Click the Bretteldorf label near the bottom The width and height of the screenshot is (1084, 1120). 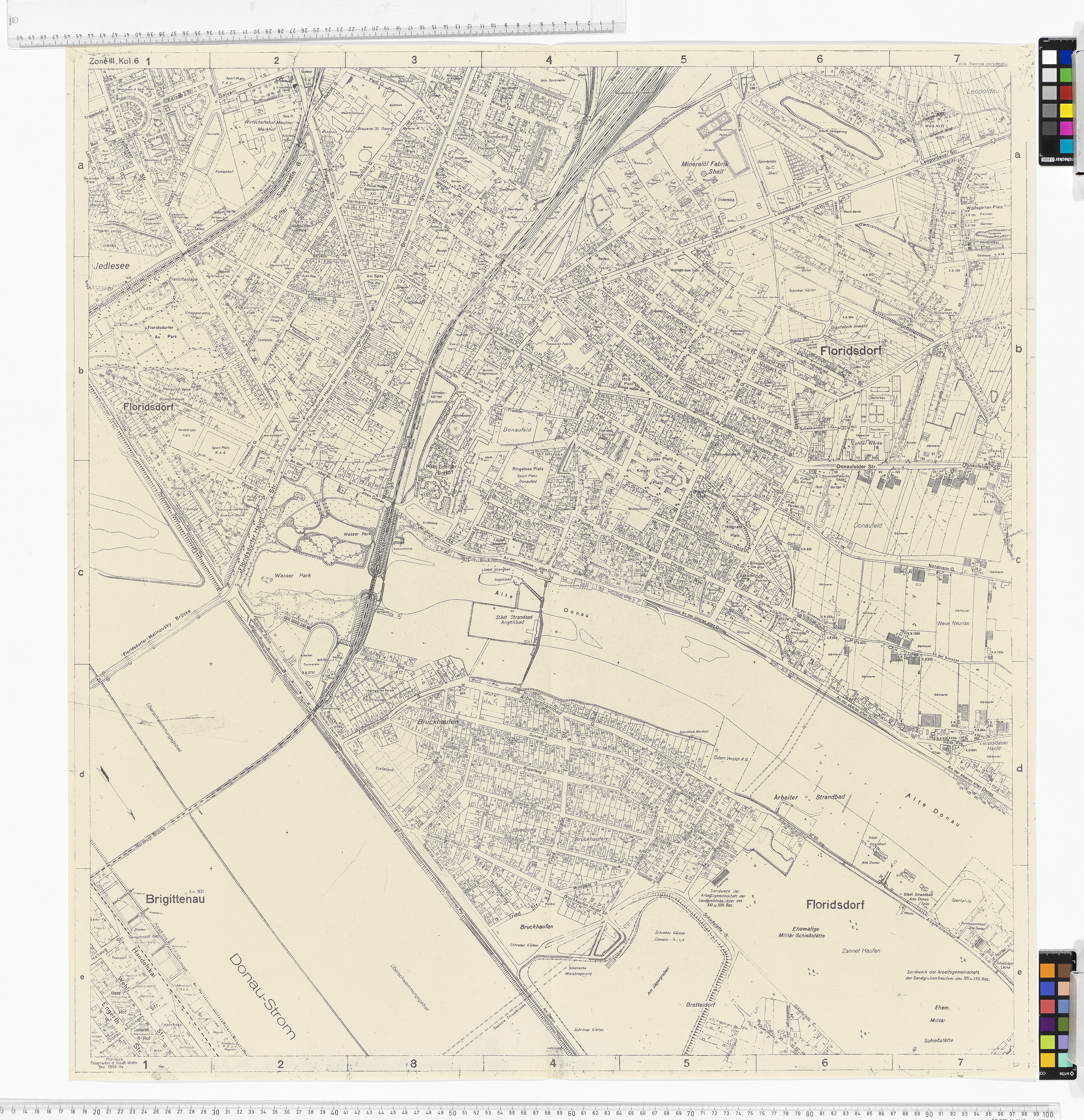click(x=701, y=1004)
